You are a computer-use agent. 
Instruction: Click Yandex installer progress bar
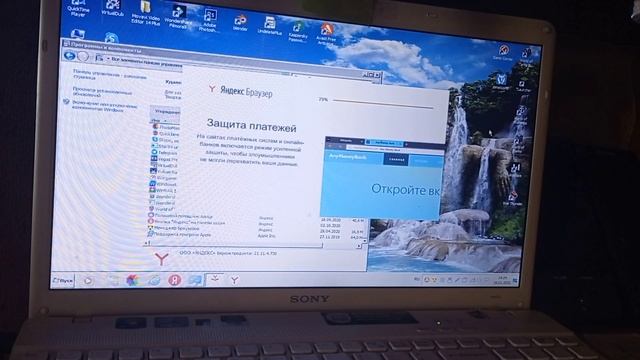pyautogui.click(x=383, y=104)
